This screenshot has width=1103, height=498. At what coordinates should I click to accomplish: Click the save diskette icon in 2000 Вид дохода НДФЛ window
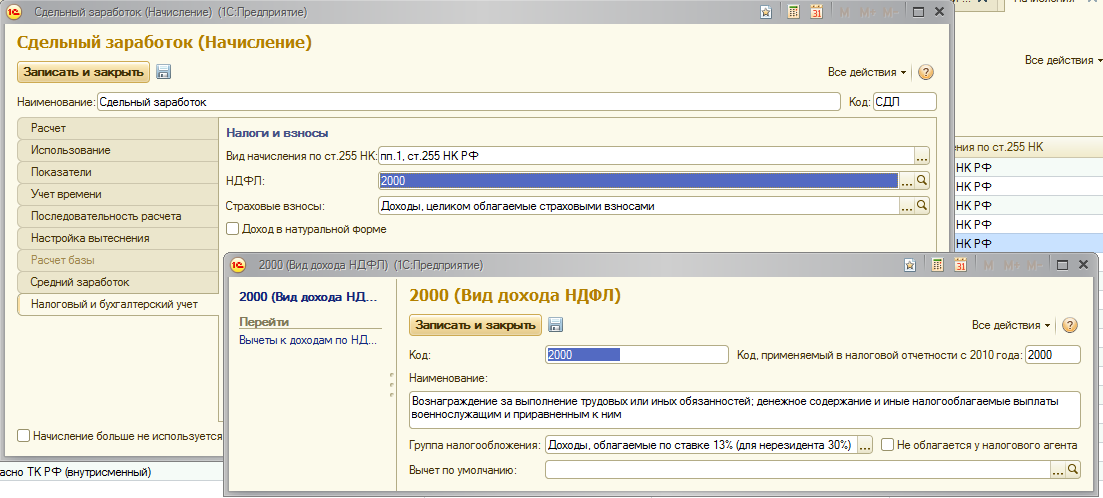coord(556,325)
